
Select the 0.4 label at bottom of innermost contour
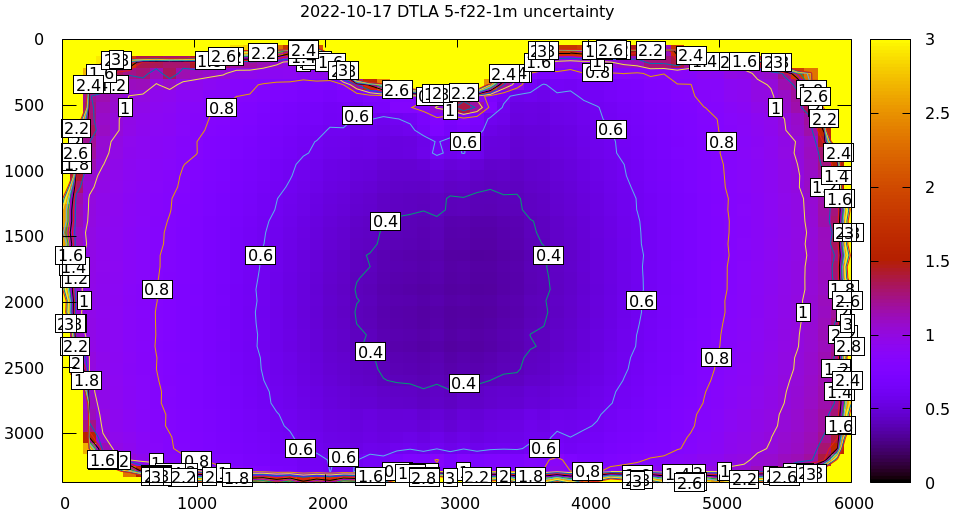click(463, 383)
